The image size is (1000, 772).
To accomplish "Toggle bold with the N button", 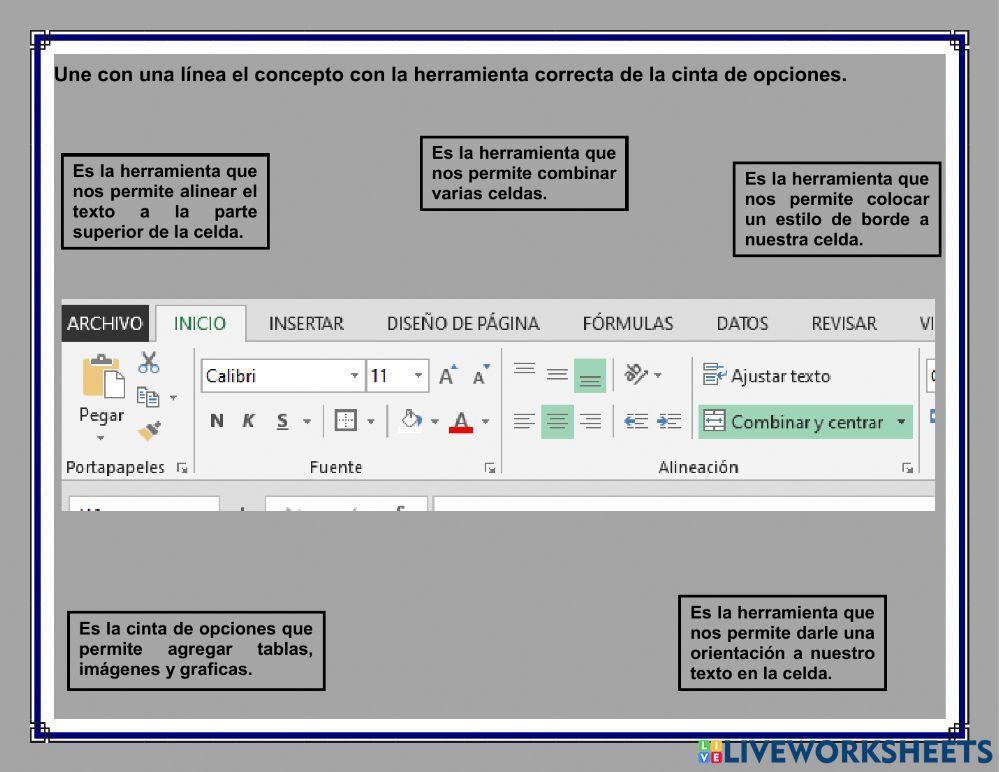I will pyautogui.click(x=216, y=421).
